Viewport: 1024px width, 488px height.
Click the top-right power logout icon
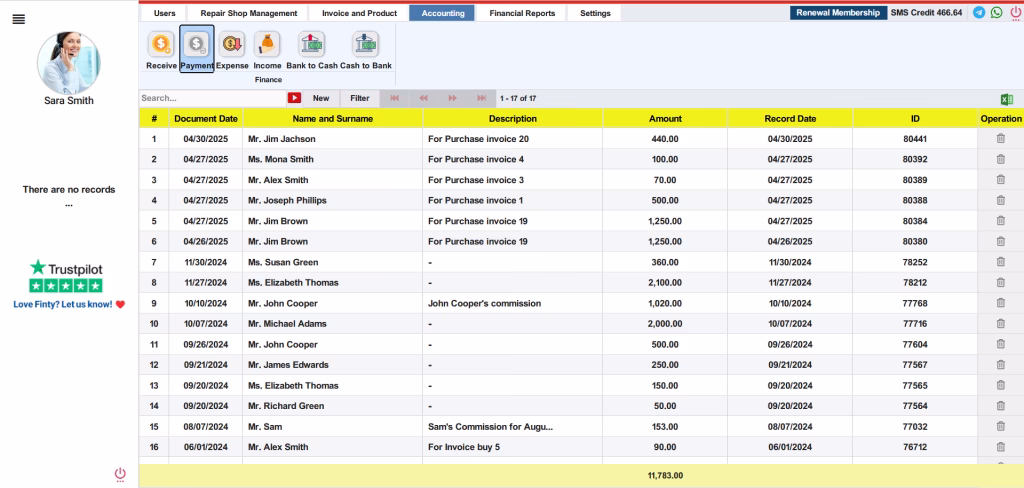click(x=1015, y=13)
